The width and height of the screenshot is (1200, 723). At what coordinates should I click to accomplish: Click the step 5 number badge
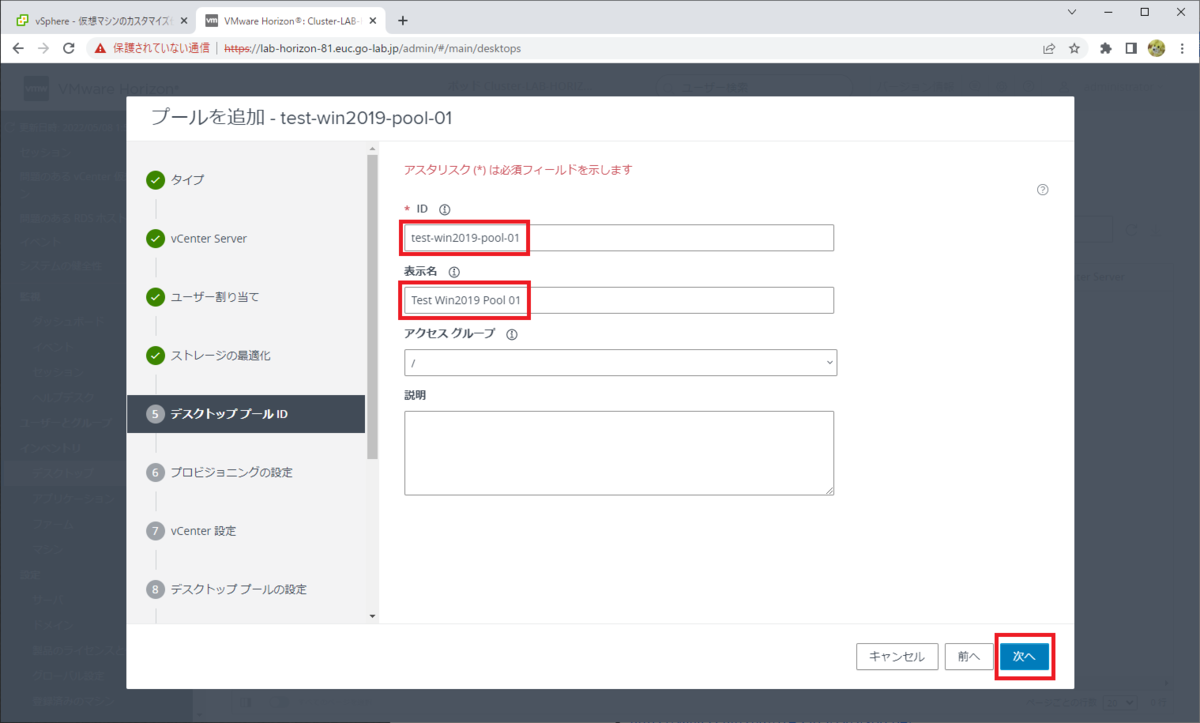pos(155,414)
